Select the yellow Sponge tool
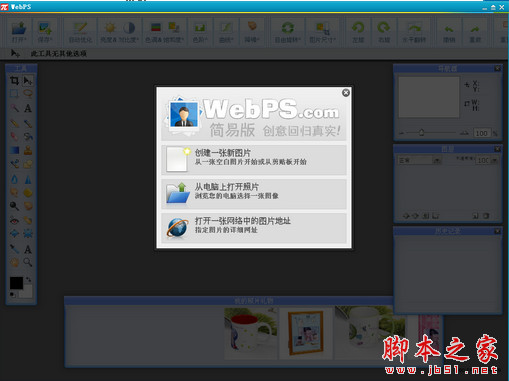Viewport: 509px width, 381px height. pyautogui.click(x=28, y=193)
